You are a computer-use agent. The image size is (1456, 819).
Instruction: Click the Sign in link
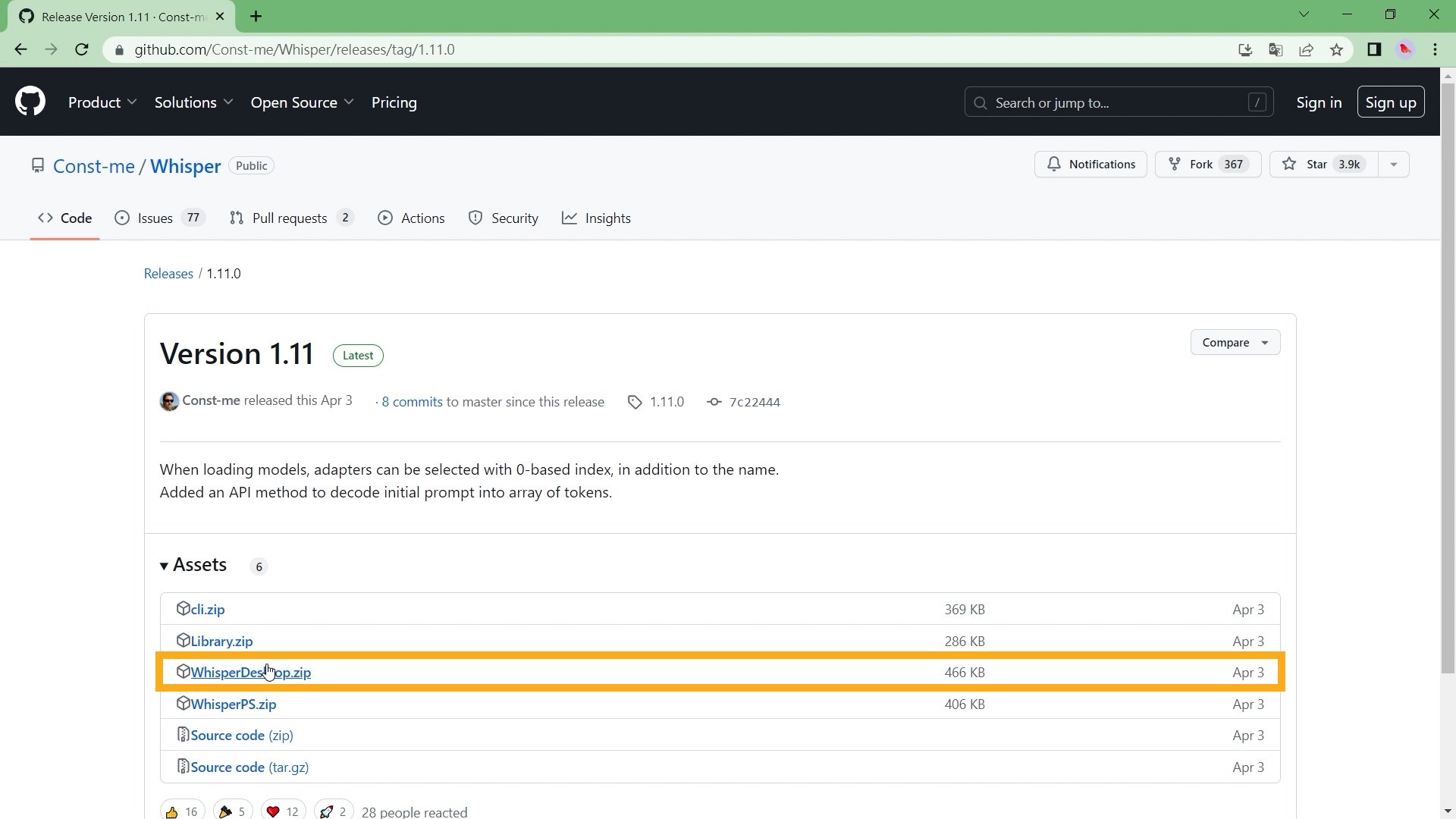click(x=1319, y=102)
